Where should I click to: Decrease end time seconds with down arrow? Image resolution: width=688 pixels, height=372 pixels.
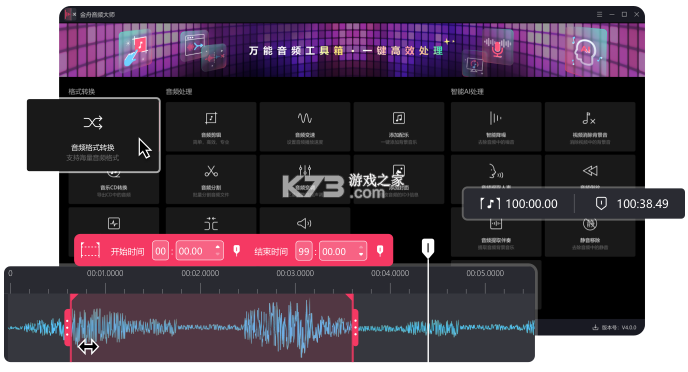pyautogui.click(x=361, y=254)
